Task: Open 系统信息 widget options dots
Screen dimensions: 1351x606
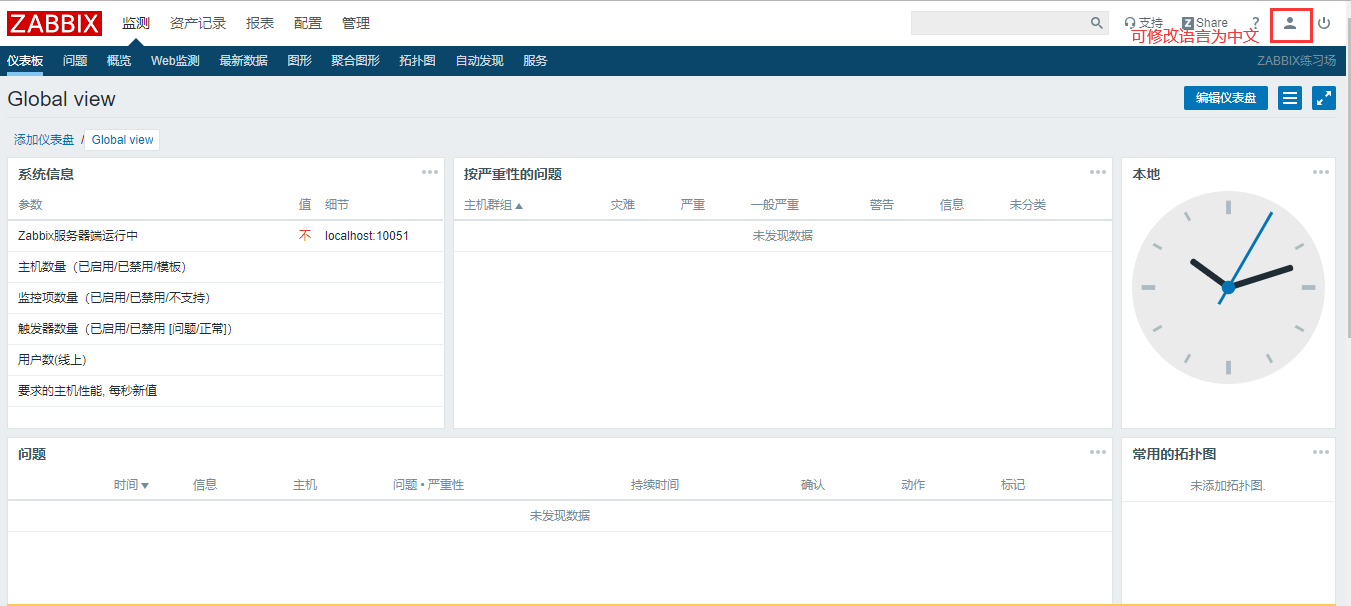Action: coord(430,172)
